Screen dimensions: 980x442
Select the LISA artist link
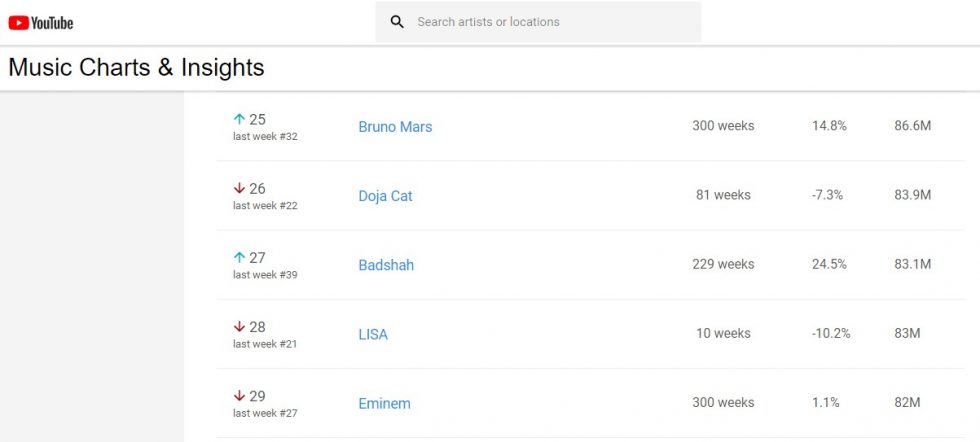(372, 334)
